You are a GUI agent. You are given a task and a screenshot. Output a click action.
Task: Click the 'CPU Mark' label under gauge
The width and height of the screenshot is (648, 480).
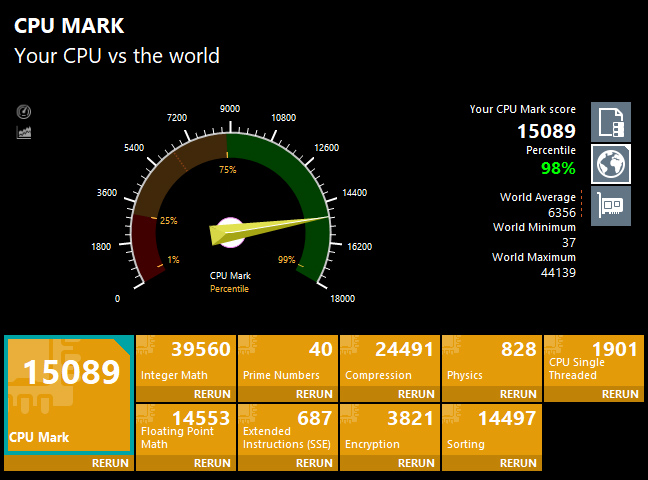click(230, 276)
